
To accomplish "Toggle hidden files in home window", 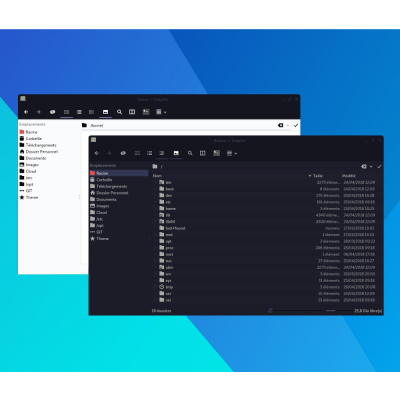I will [52, 112].
